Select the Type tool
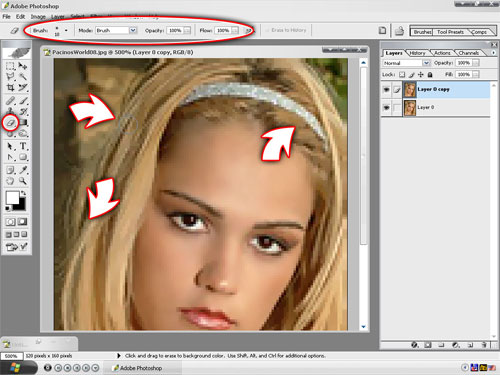This screenshot has width=500, height=375. pos(23,146)
